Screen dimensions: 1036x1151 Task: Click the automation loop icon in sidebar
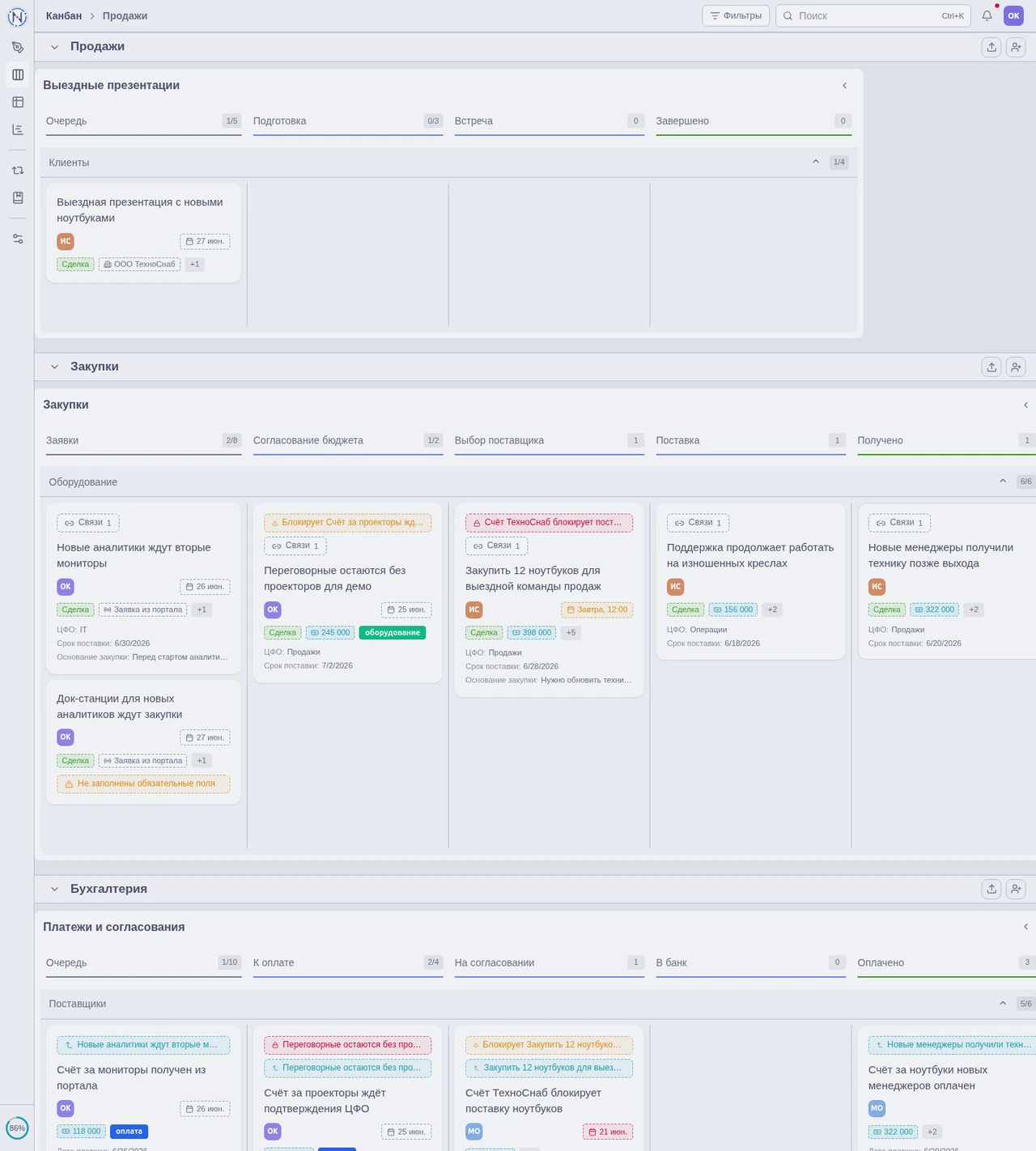click(18, 170)
